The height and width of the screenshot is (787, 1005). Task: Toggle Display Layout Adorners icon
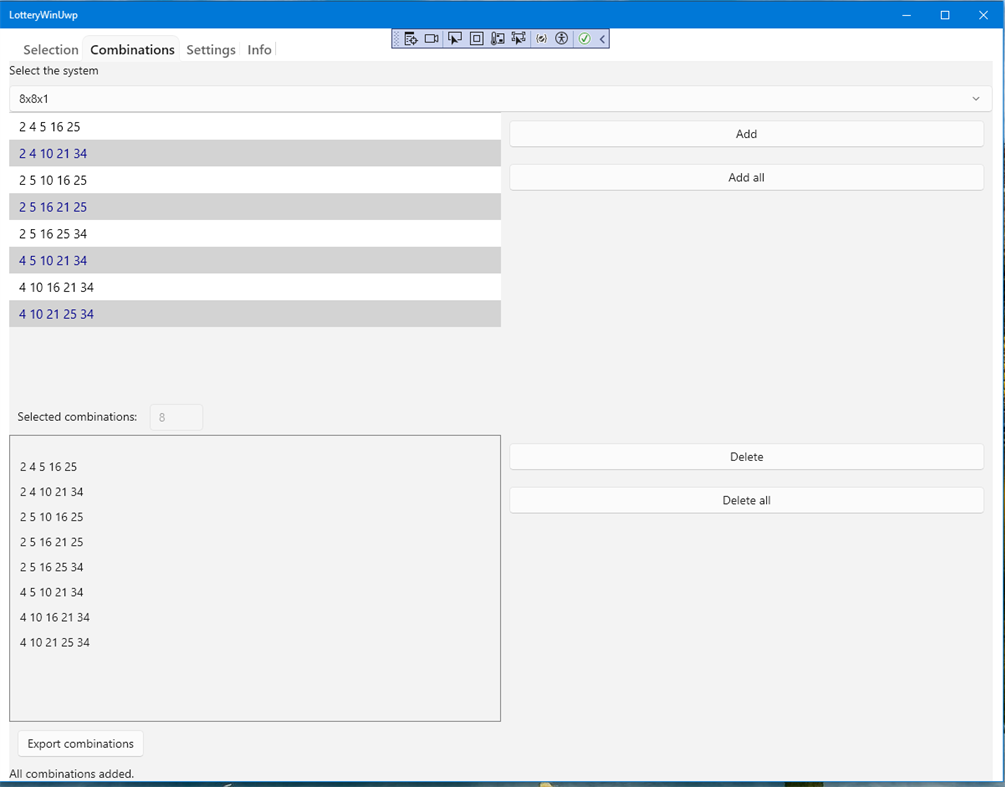point(476,38)
